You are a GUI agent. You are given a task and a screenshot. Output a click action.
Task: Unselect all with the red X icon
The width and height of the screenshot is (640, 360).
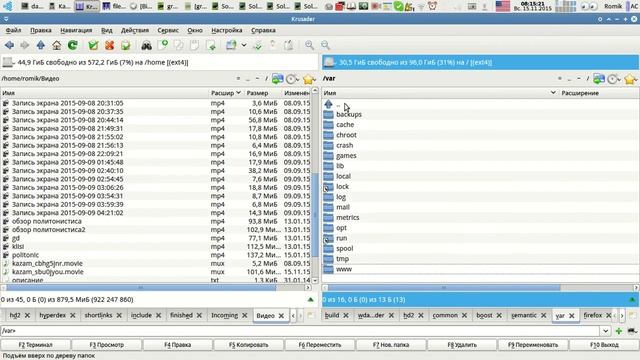click(109, 45)
